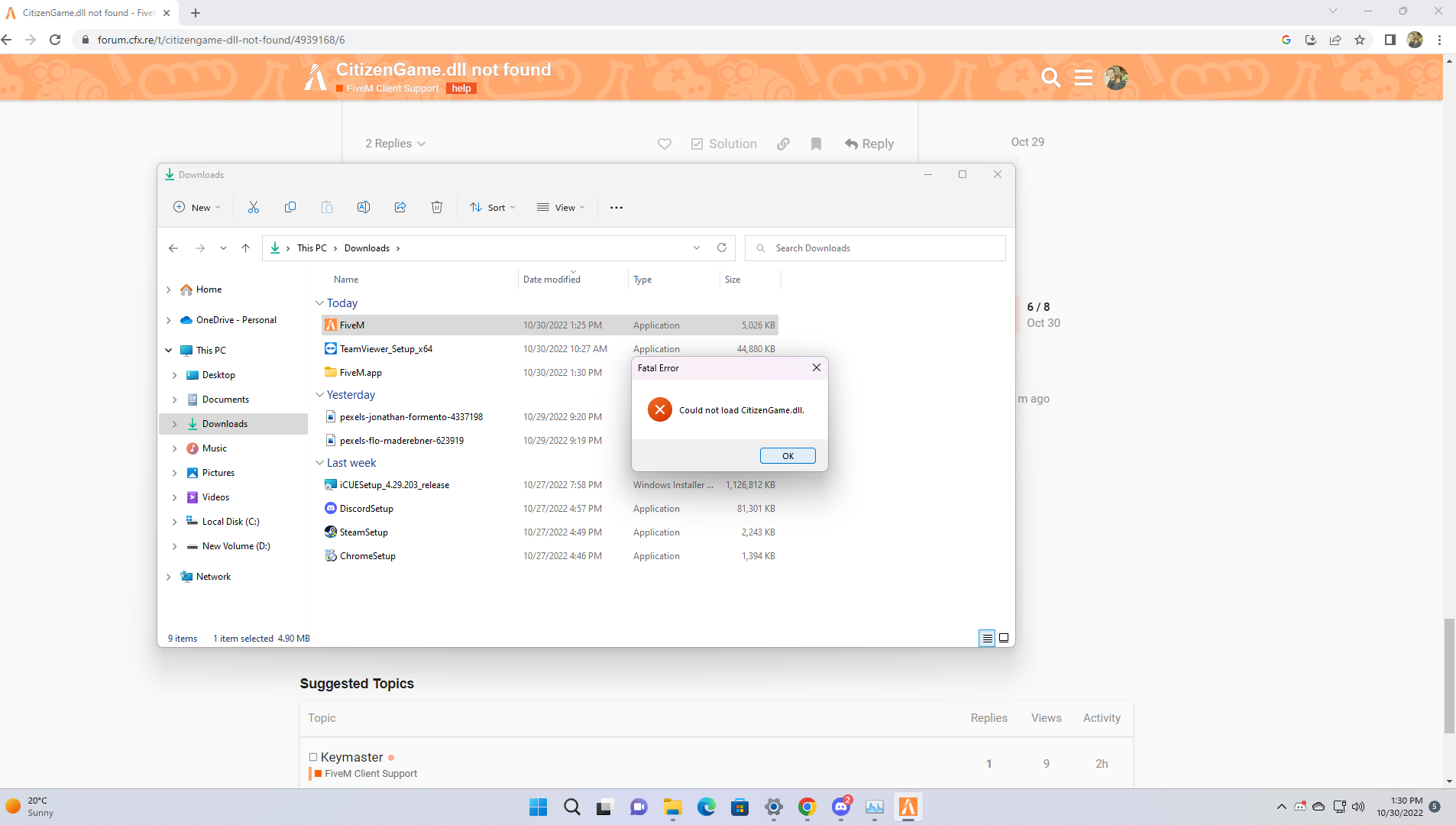The image size is (1456, 825).
Task: Click the forum search magnifier icon
Action: pos(1050,77)
